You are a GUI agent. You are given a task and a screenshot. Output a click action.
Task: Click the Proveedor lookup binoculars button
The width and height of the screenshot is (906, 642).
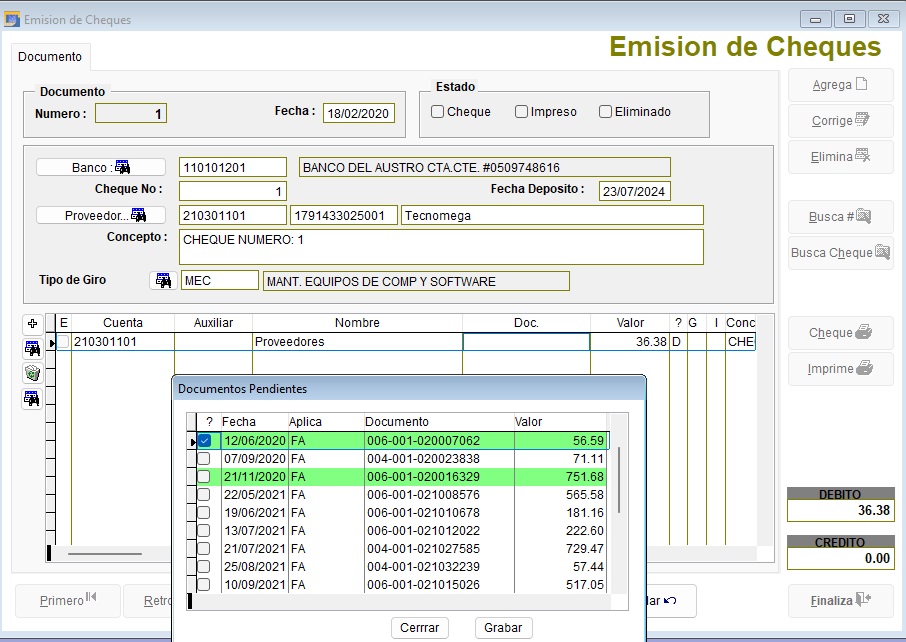pos(101,216)
